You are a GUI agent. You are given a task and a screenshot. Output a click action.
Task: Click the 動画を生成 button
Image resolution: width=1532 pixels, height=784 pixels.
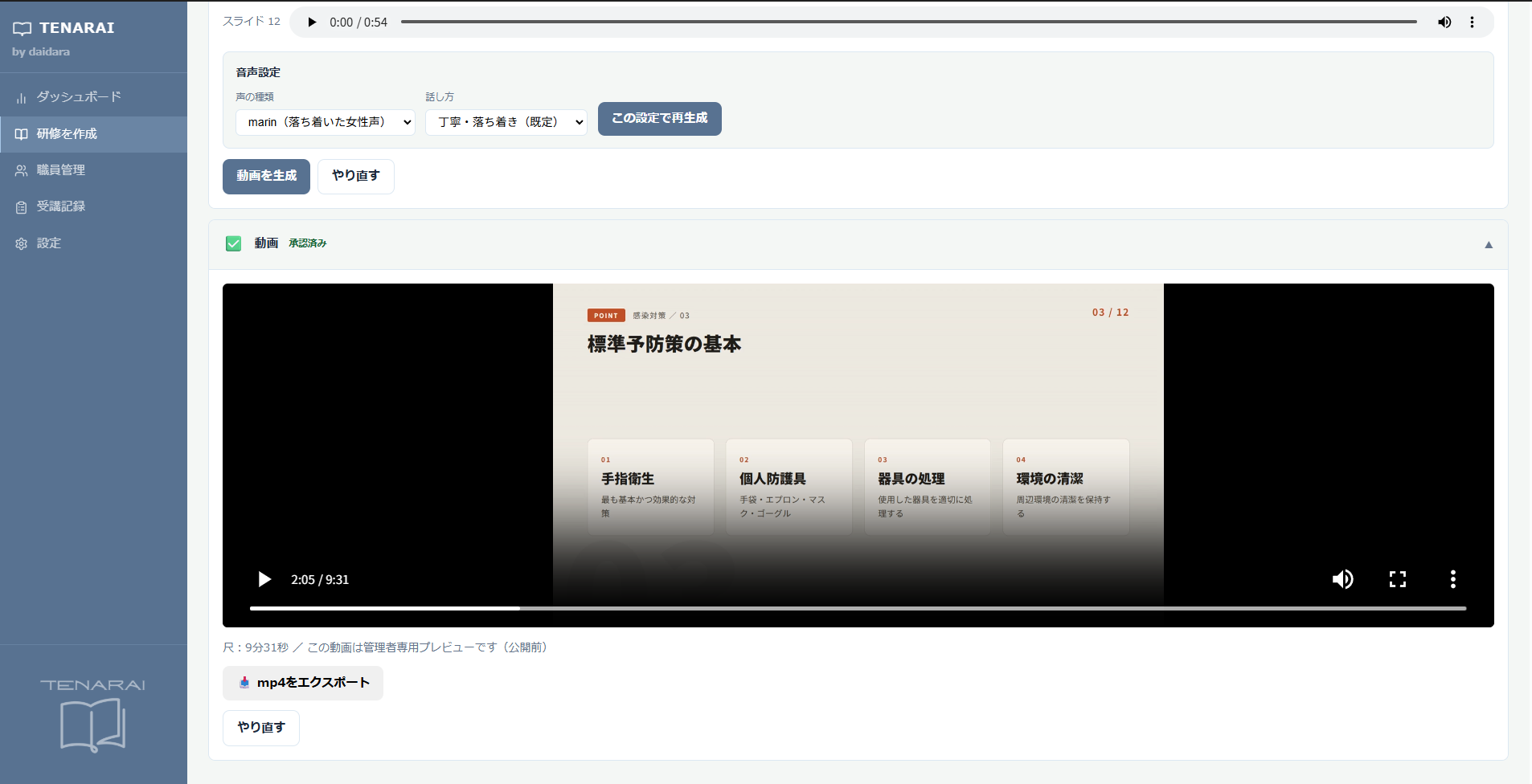click(266, 176)
